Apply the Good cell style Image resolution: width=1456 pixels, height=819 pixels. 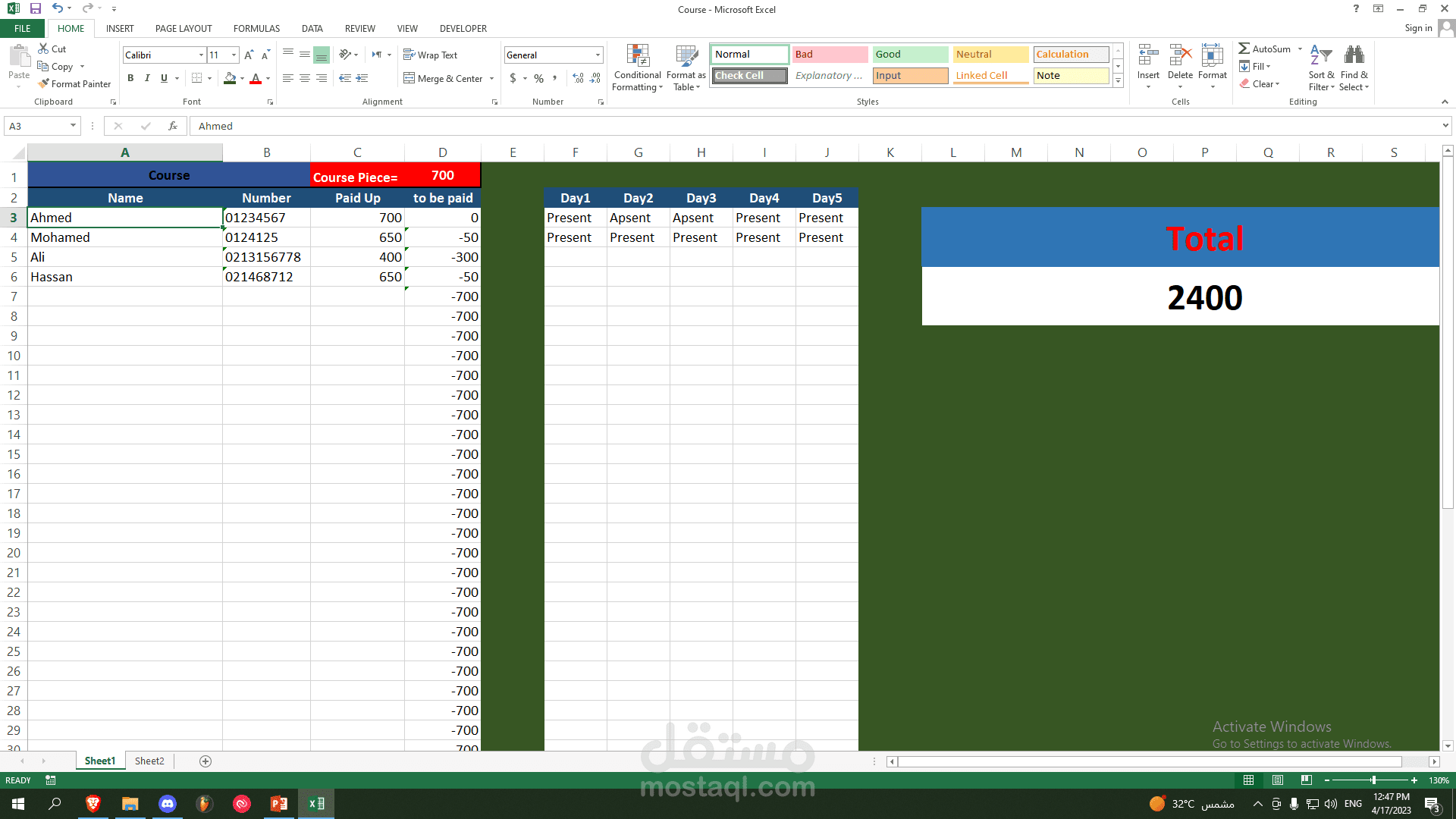pyautogui.click(x=909, y=55)
